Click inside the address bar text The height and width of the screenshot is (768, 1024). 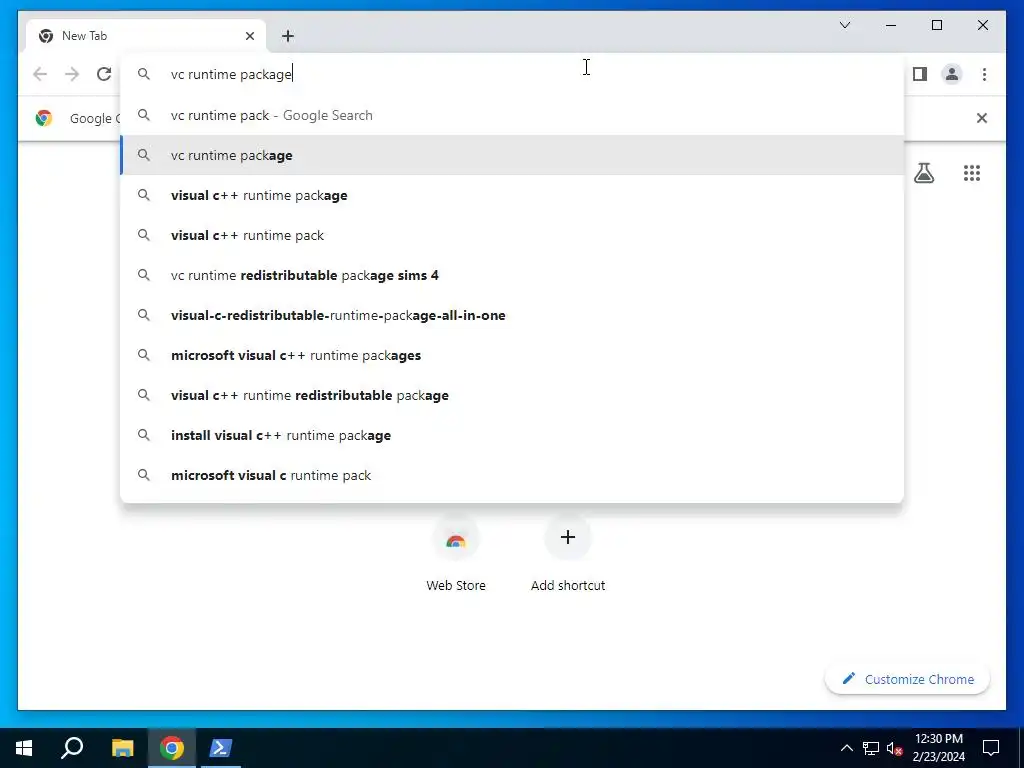(231, 74)
